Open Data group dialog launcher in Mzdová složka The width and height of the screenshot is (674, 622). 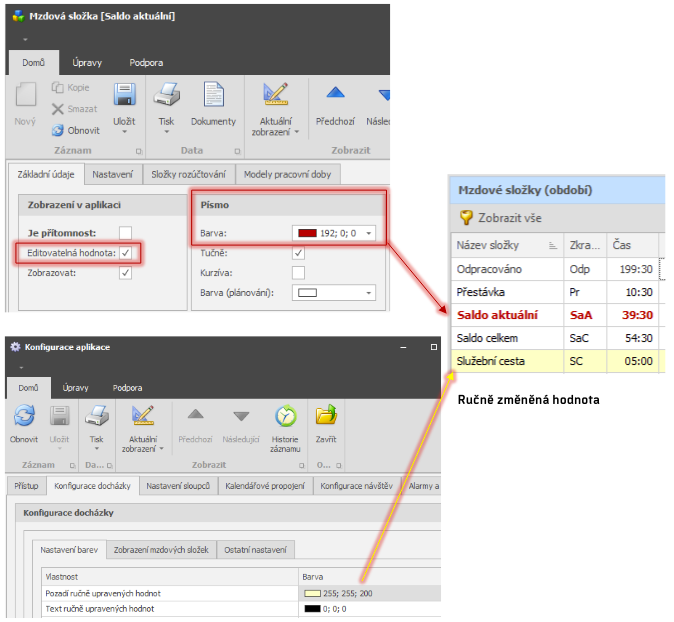237,151
